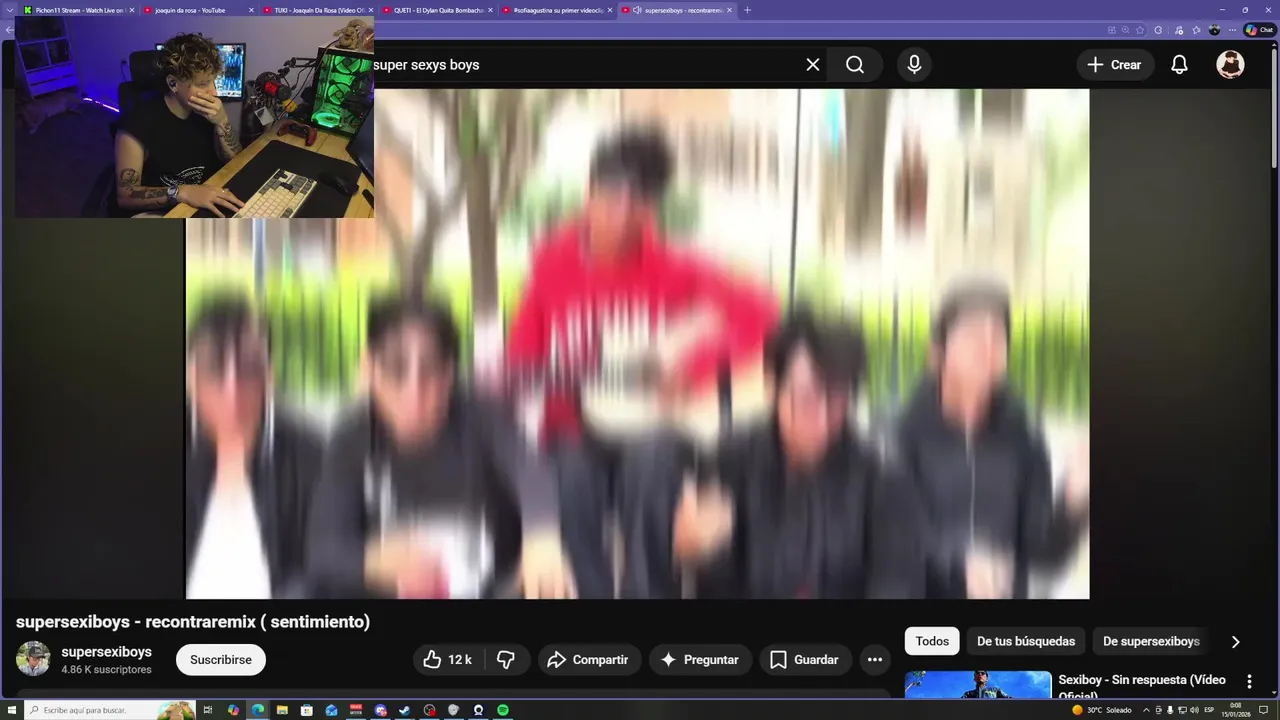Open volume control in system tray
1280x720 pixels.
point(1194,710)
